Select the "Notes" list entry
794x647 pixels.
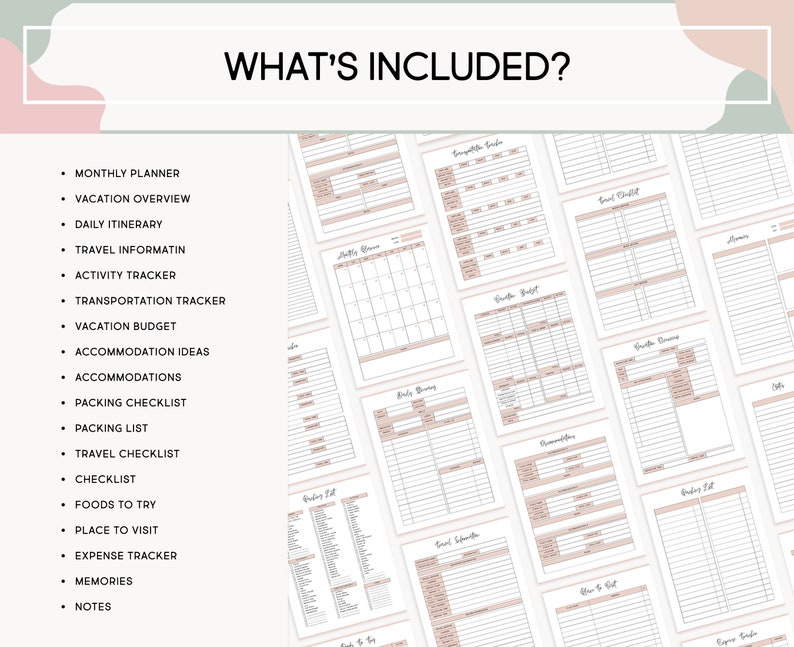click(x=93, y=607)
